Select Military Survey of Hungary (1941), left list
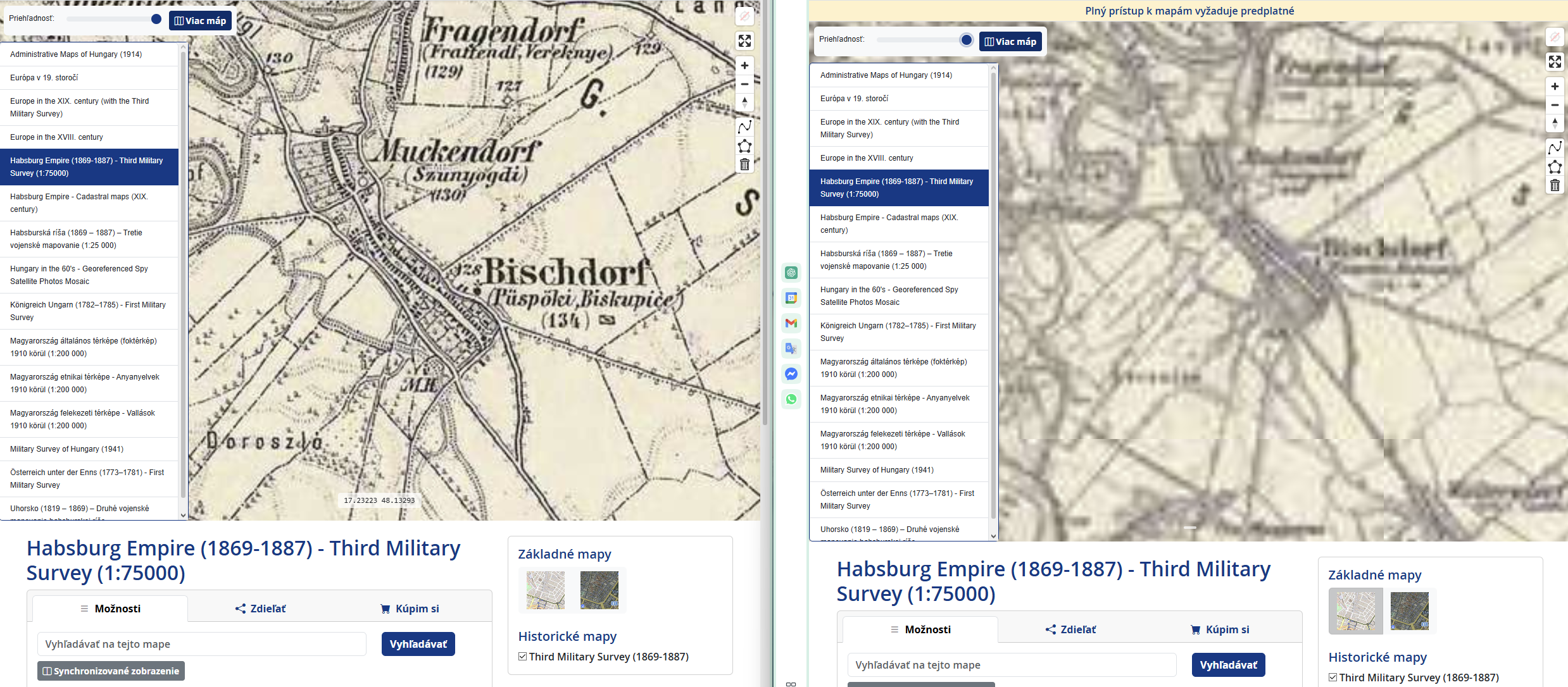 [x=89, y=449]
